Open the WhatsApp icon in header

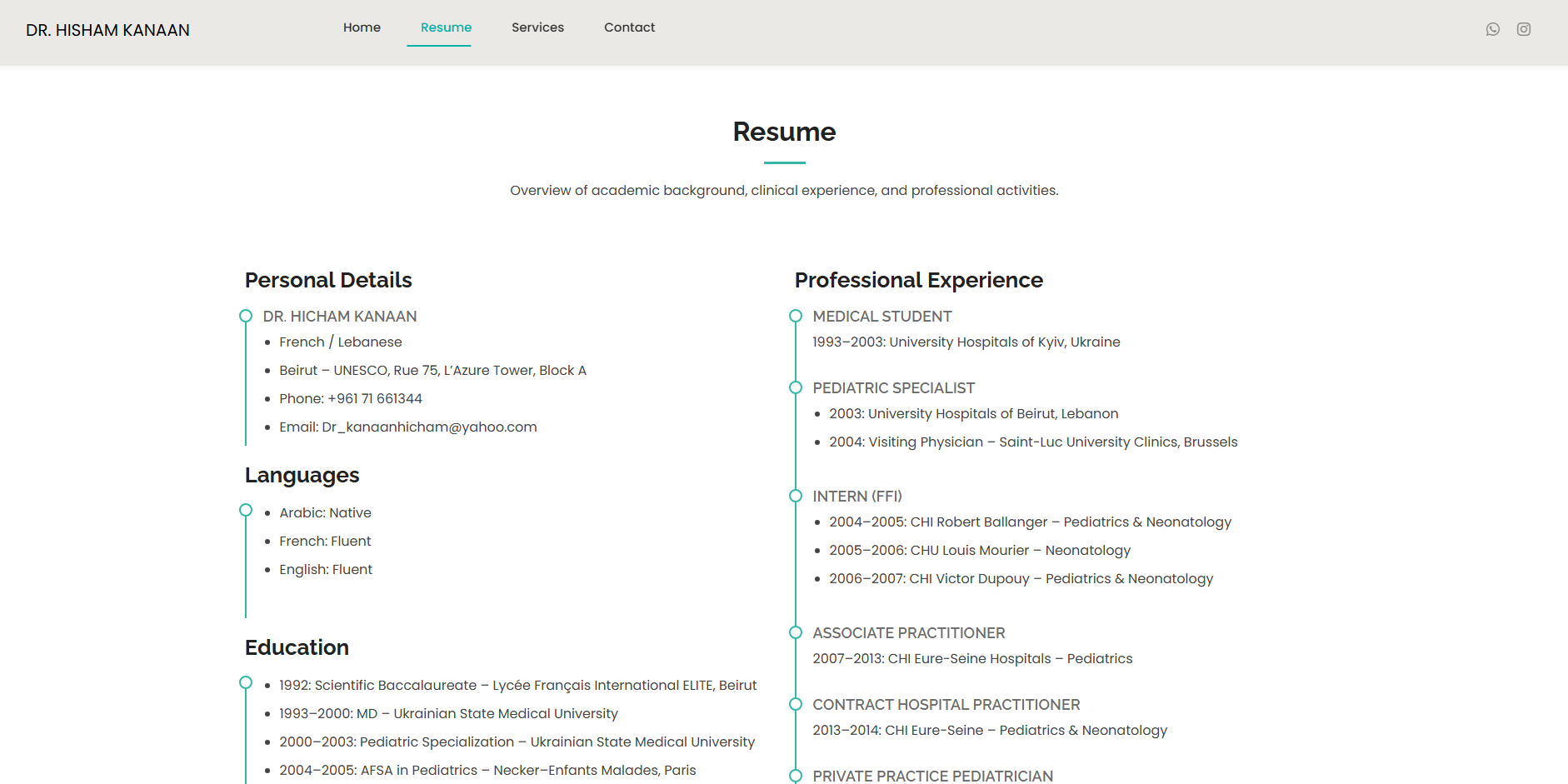tap(1492, 29)
